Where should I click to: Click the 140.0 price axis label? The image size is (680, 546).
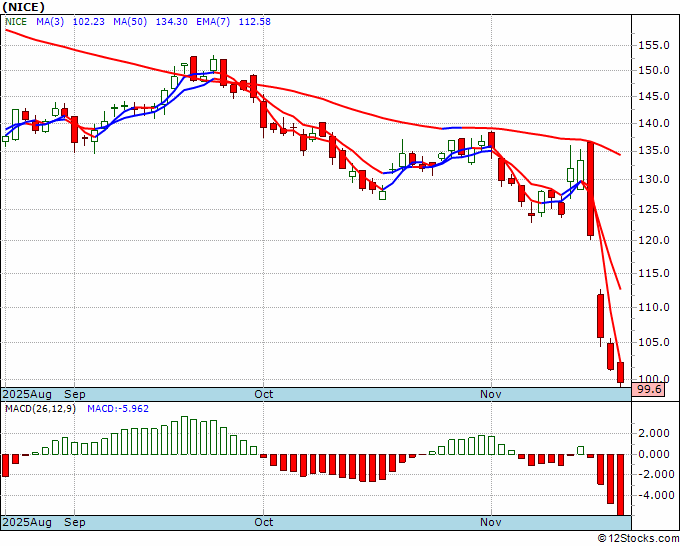[654, 124]
